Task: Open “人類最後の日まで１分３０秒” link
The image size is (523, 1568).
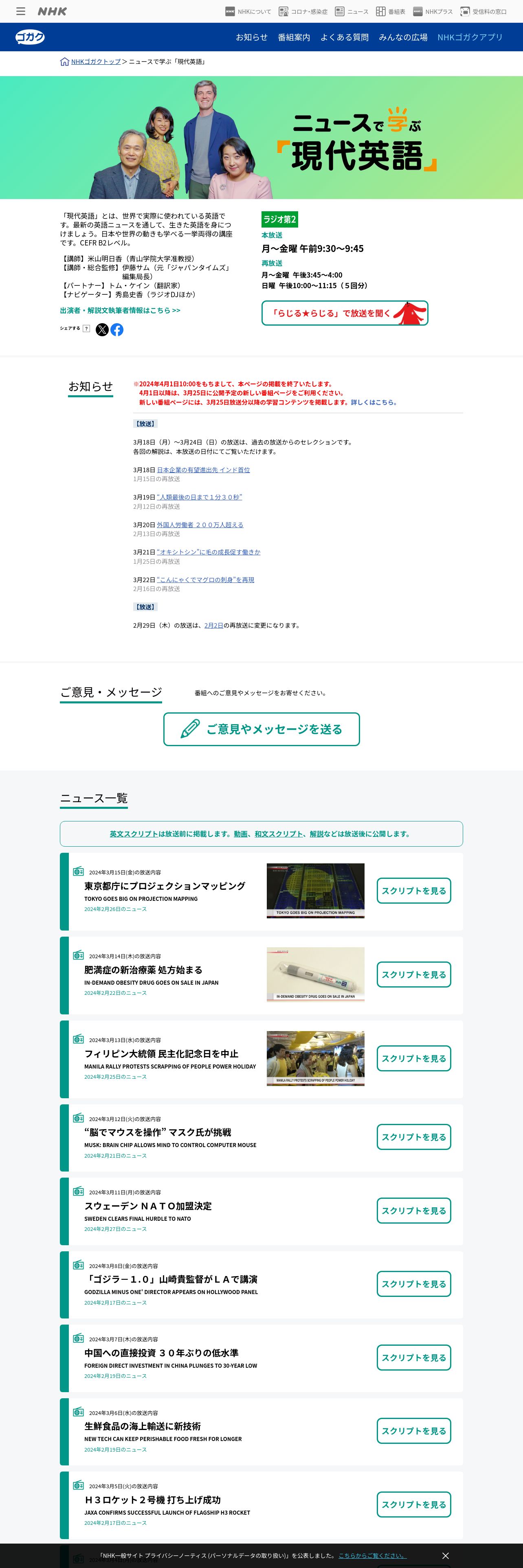Action: [x=199, y=497]
